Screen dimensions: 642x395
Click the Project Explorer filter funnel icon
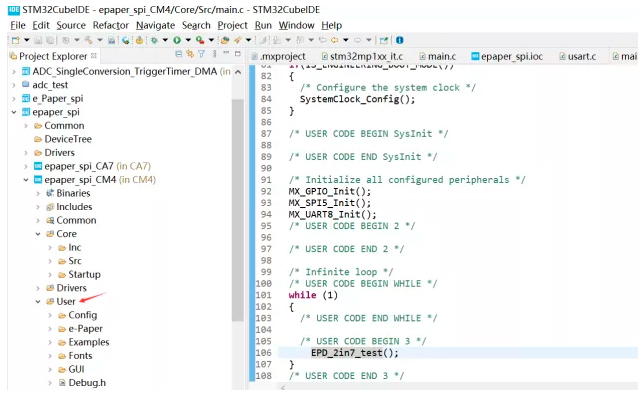(201, 54)
